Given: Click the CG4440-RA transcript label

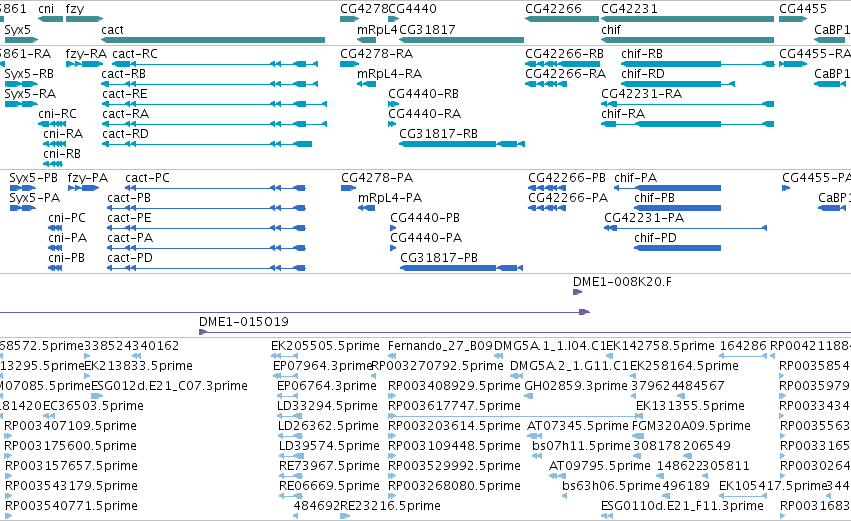Looking at the screenshot, I should 424,114.
